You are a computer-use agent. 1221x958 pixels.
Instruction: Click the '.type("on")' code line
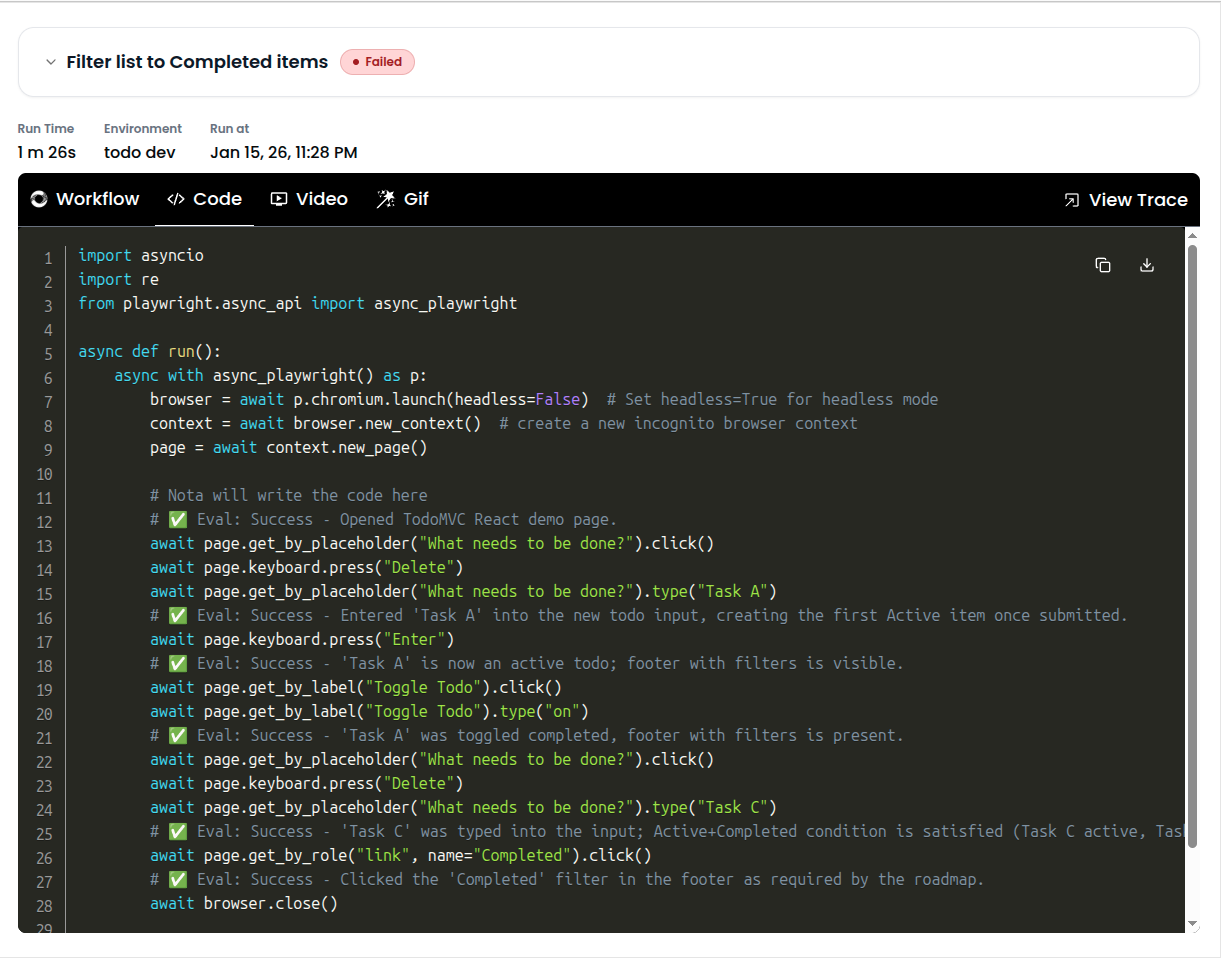(370, 712)
